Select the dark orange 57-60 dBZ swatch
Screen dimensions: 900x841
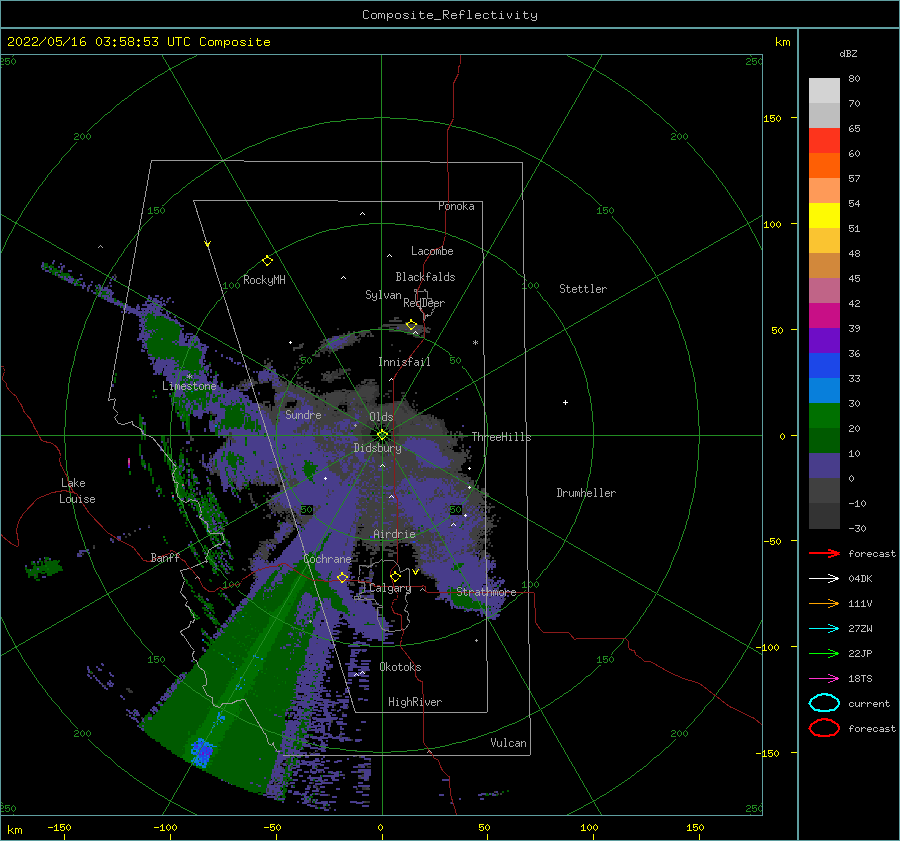tap(824, 166)
